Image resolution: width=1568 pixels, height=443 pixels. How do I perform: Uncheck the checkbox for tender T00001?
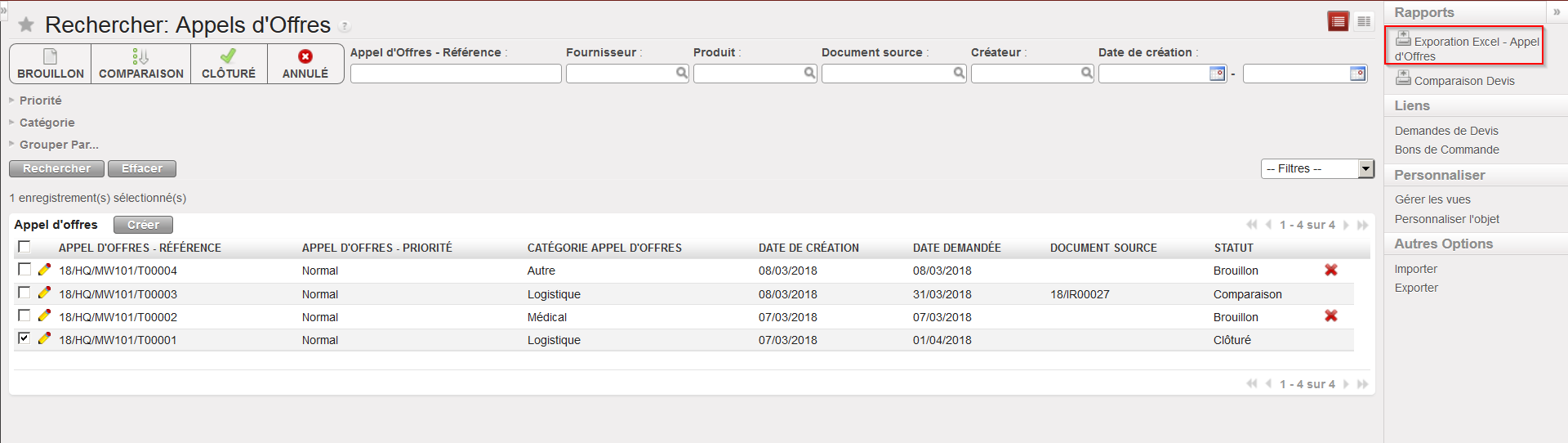tap(24, 338)
